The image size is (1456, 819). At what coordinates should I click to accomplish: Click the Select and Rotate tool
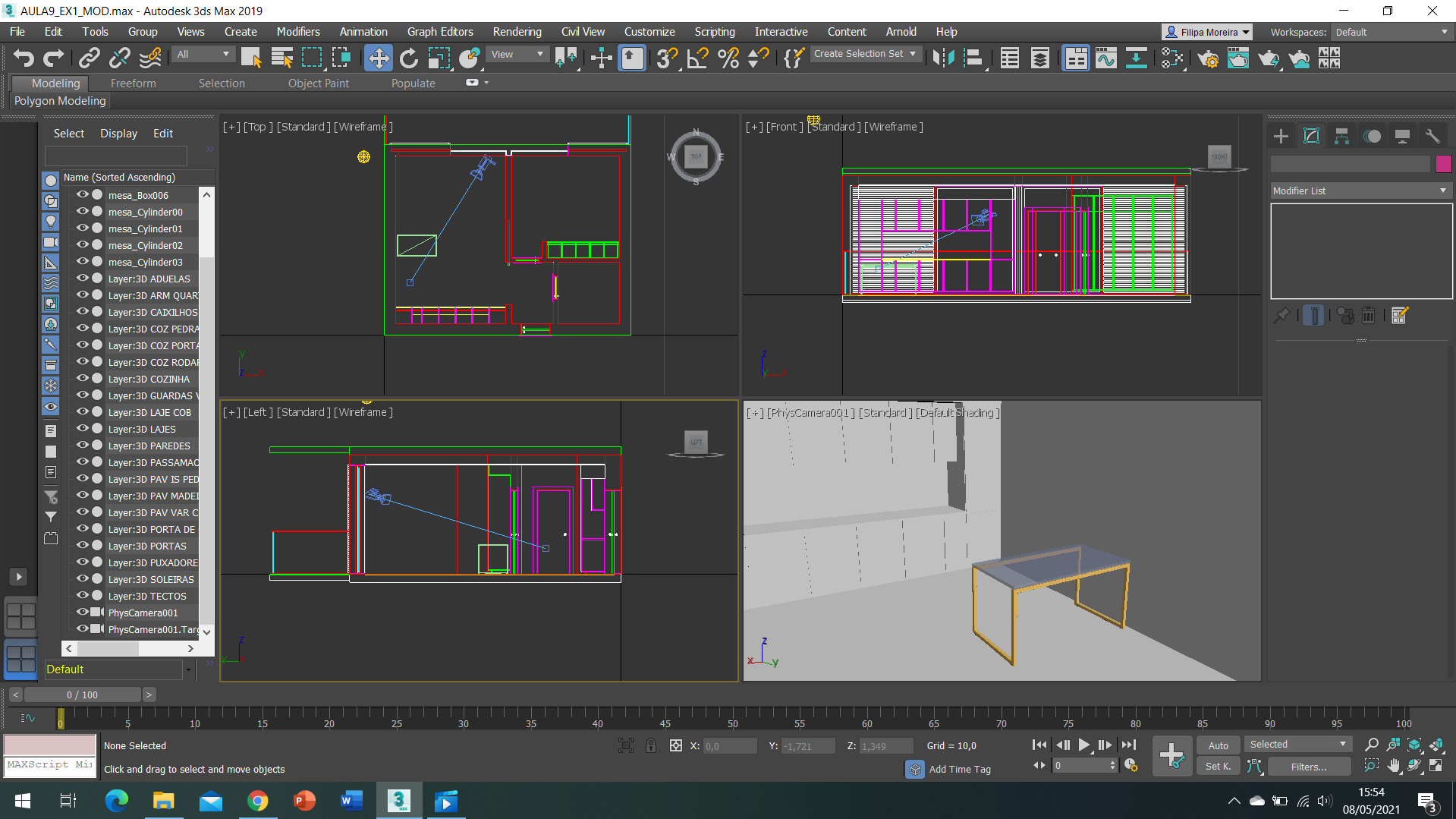coord(409,58)
